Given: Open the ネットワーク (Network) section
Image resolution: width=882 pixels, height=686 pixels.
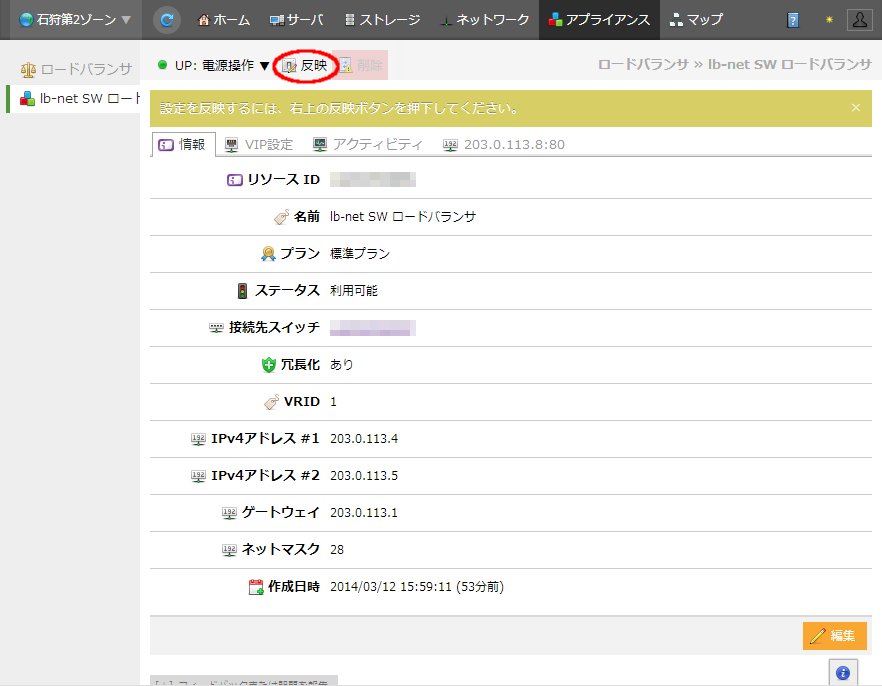Looking at the screenshot, I should [x=486, y=20].
